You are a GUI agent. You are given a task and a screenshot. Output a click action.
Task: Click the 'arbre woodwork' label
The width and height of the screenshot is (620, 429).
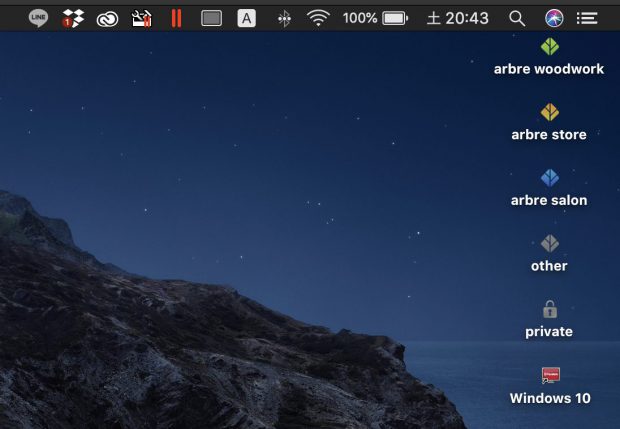(549, 69)
